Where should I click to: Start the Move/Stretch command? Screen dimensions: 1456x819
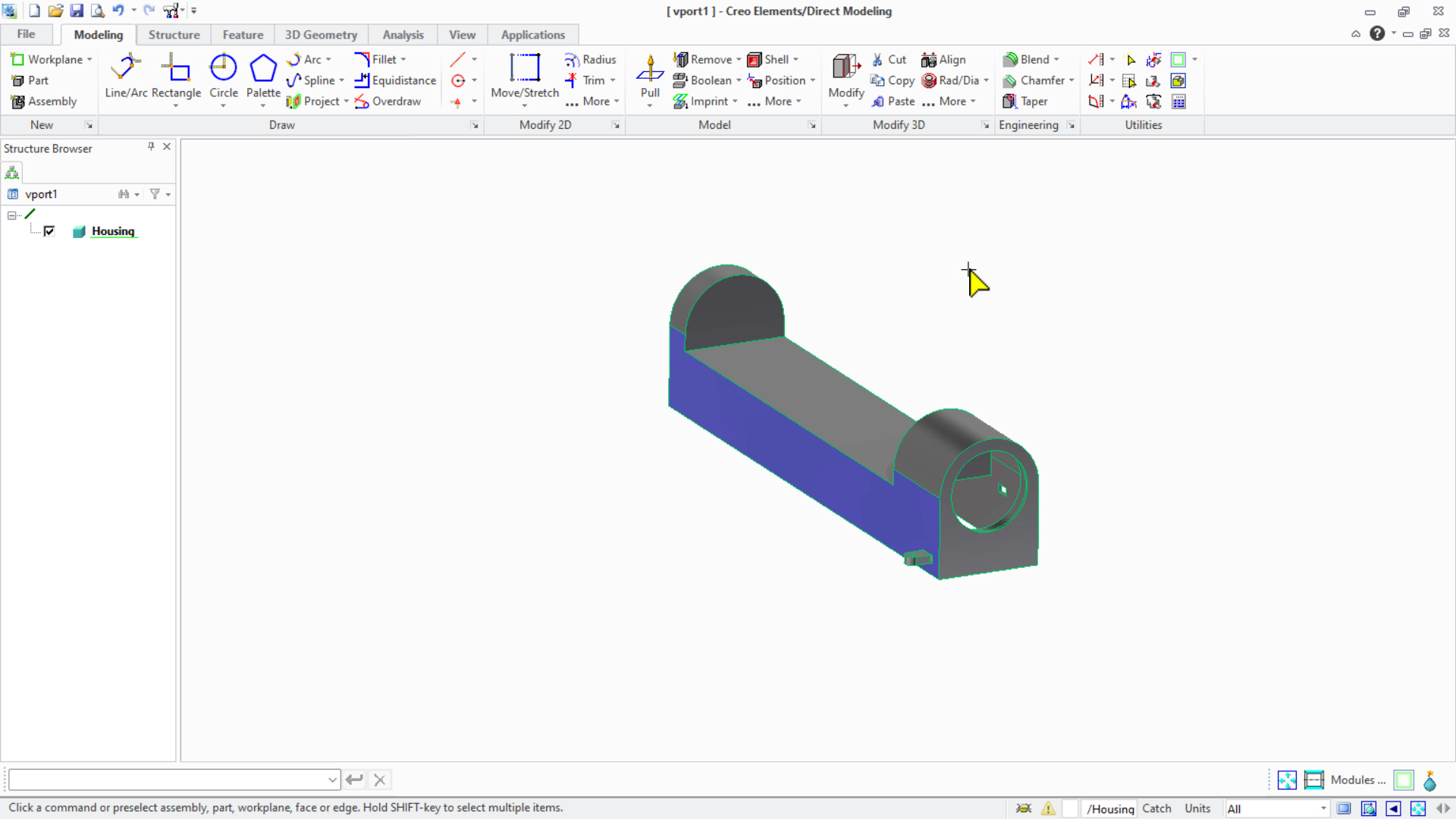click(x=525, y=76)
